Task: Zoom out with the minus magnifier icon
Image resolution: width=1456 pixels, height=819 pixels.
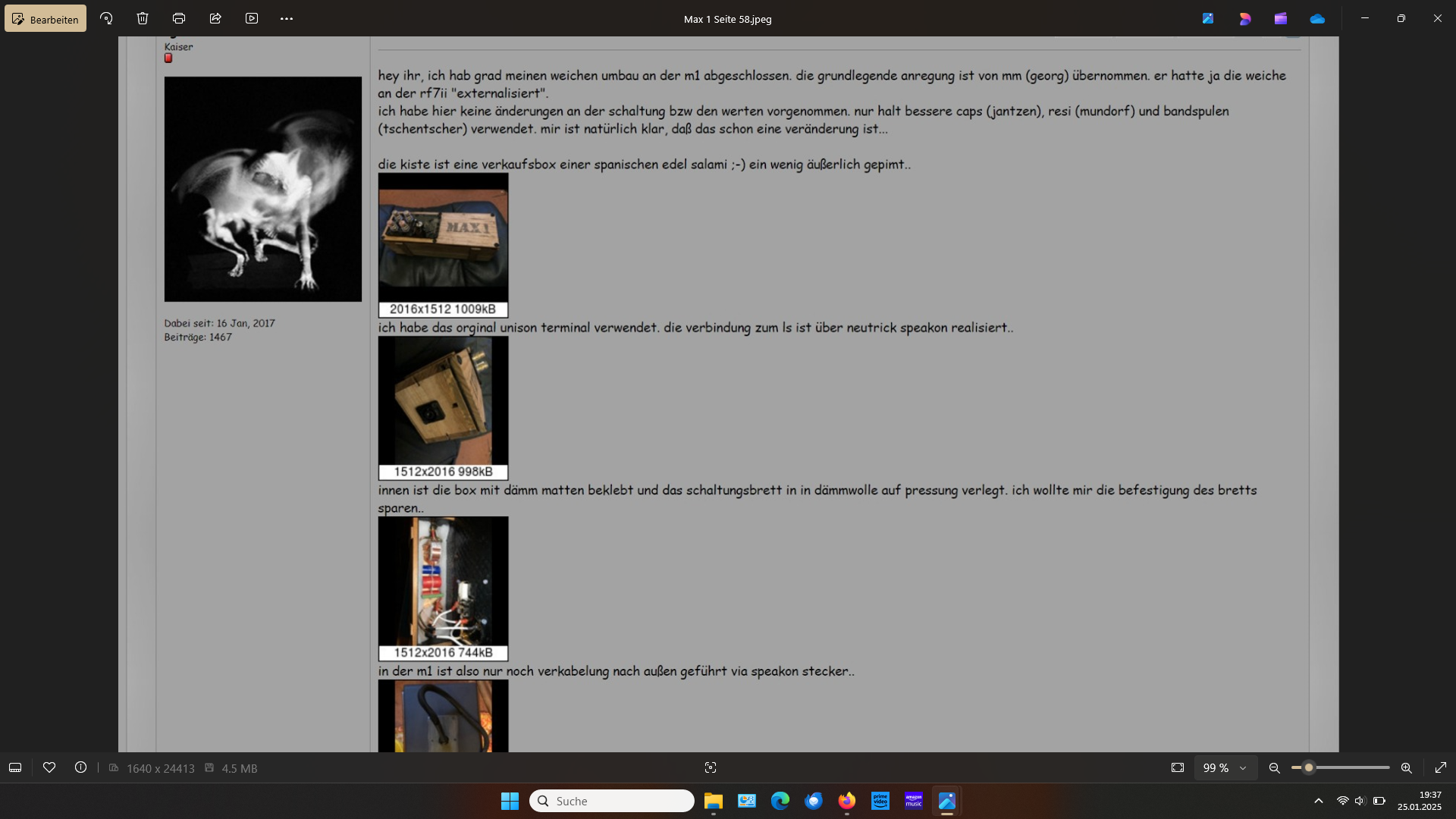Action: point(1275,768)
